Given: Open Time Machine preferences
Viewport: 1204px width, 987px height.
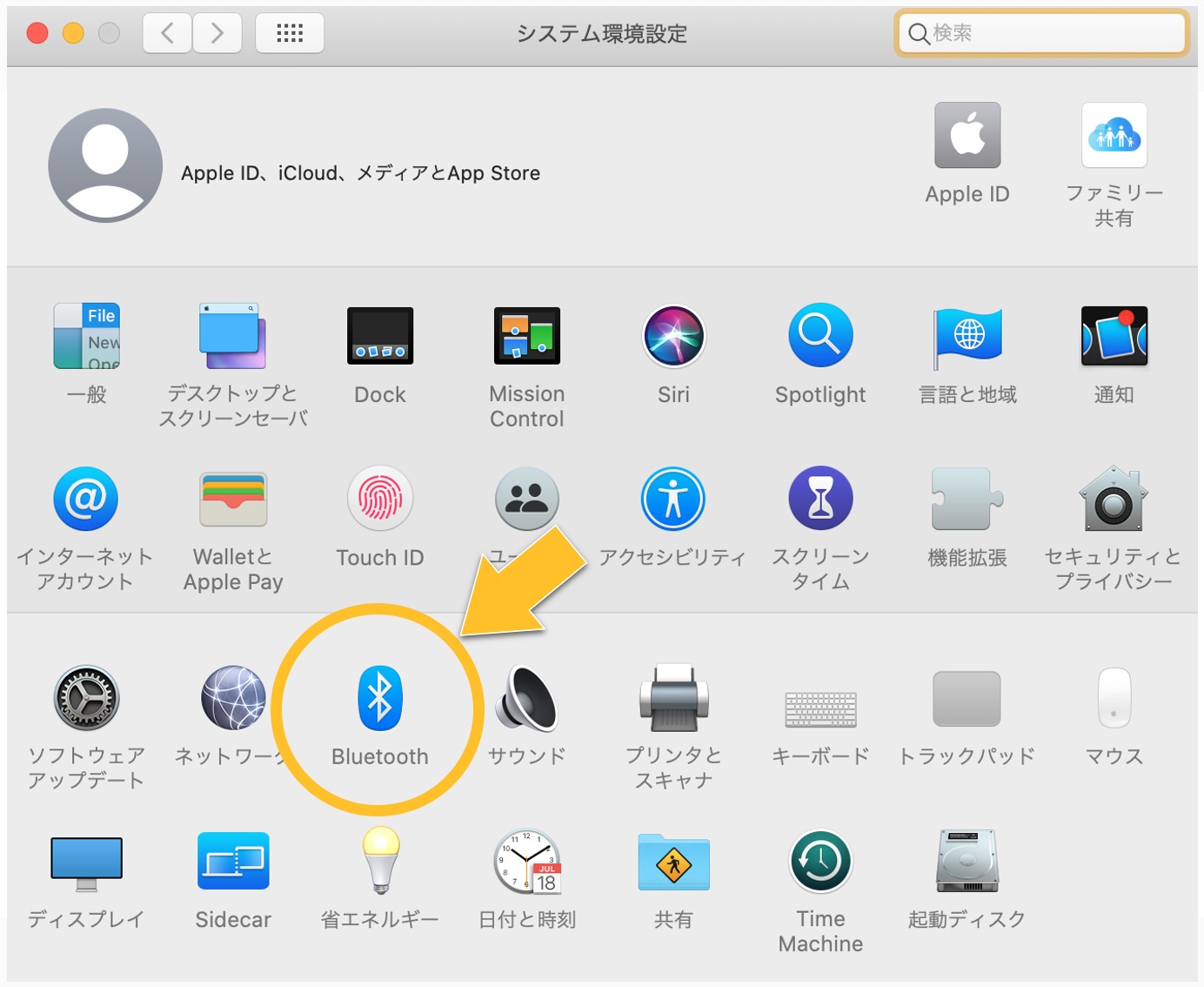Looking at the screenshot, I should click(x=820, y=861).
